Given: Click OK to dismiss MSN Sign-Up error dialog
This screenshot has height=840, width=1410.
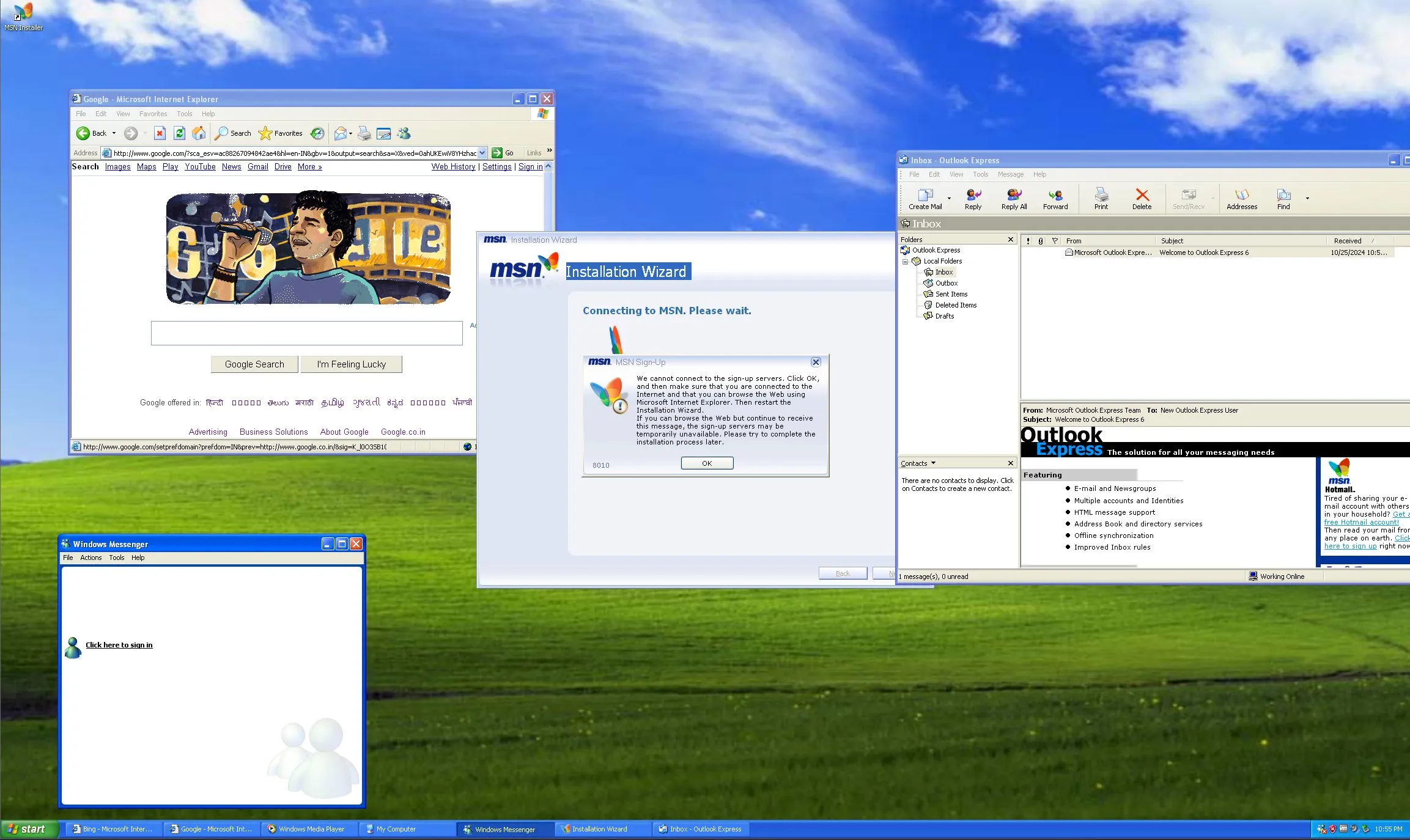Looking at the screenshot, I should coord(707,463).
